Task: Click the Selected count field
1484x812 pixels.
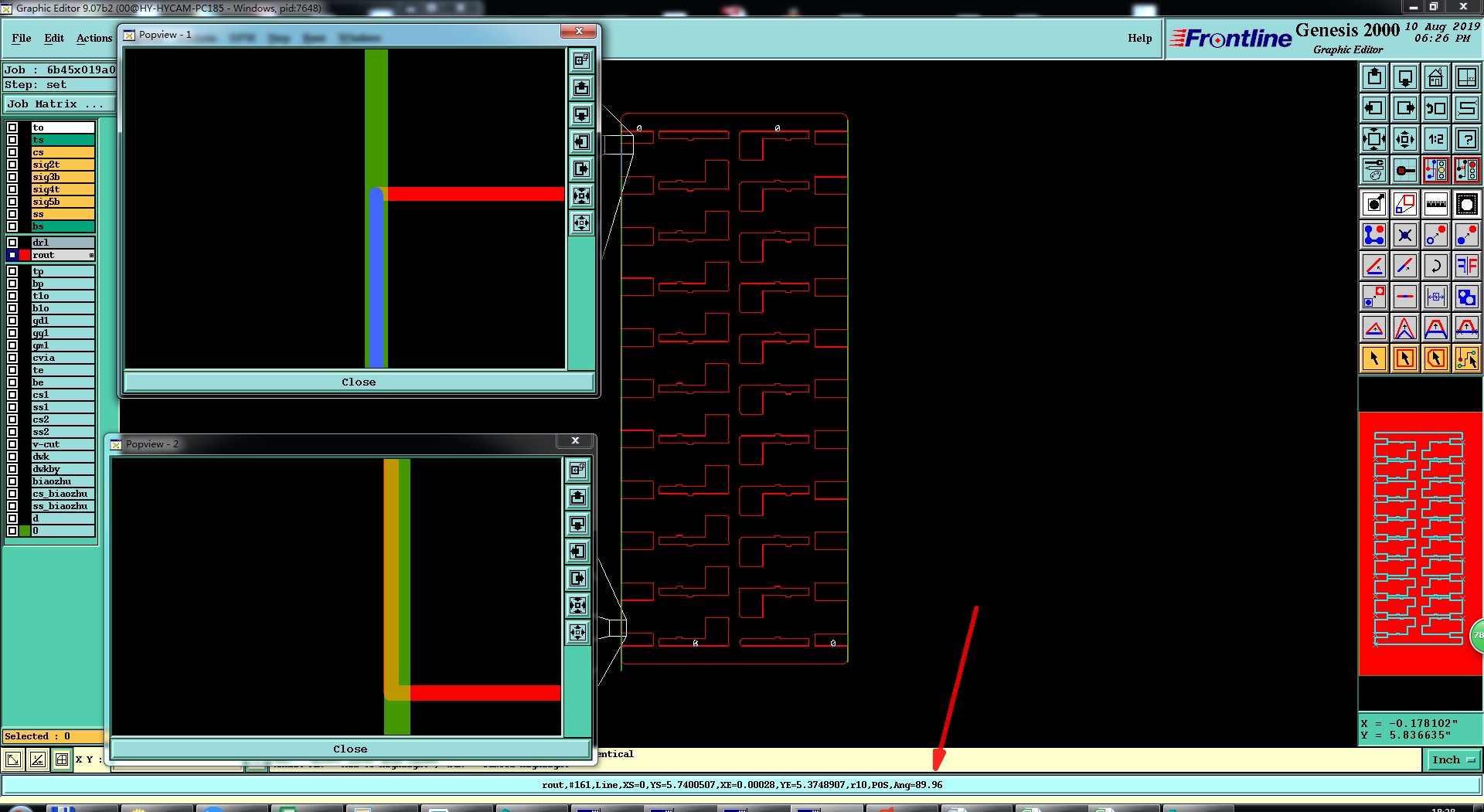Action: point(52,736)
